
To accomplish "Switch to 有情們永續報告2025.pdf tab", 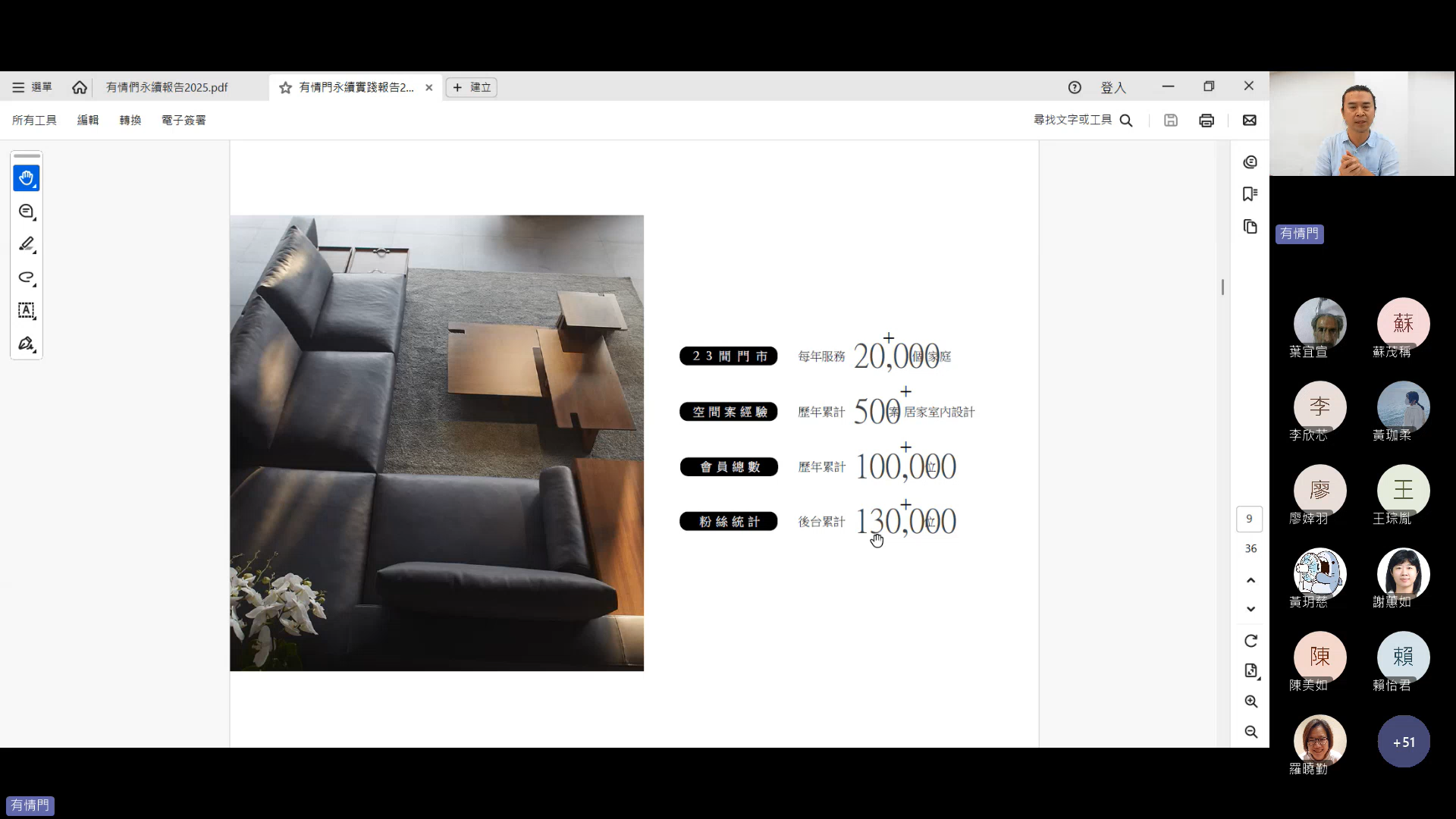I will coord(167,87).
